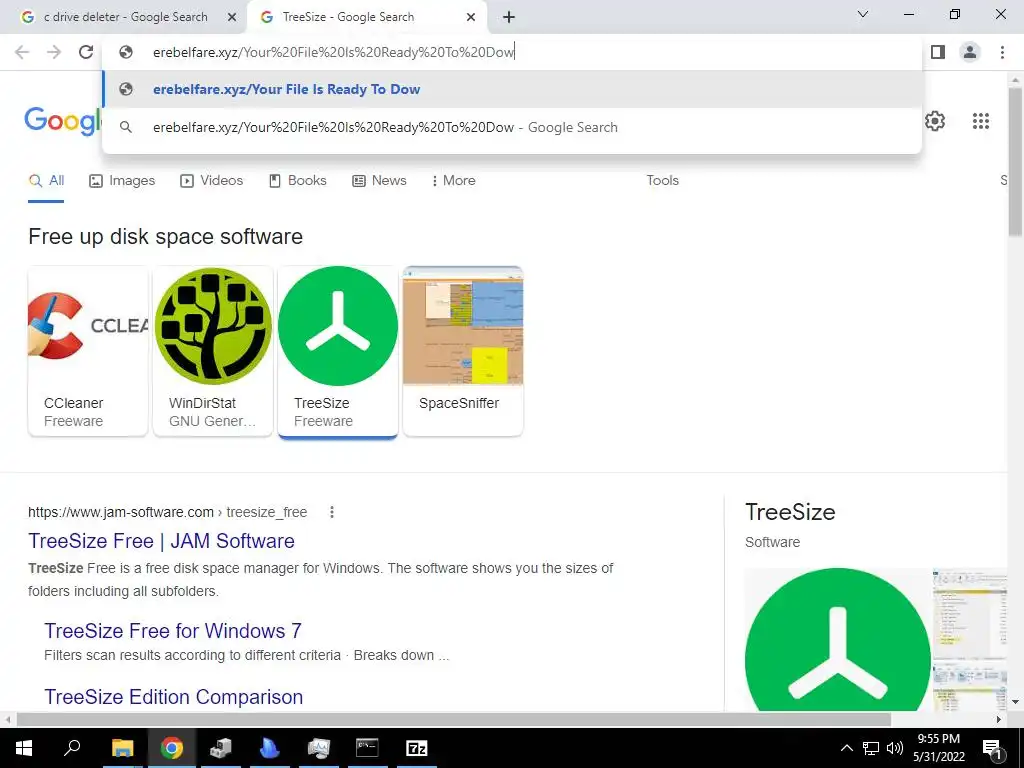
Task: Click the blue shark taskbar app icon
Action: pos(269,748)
